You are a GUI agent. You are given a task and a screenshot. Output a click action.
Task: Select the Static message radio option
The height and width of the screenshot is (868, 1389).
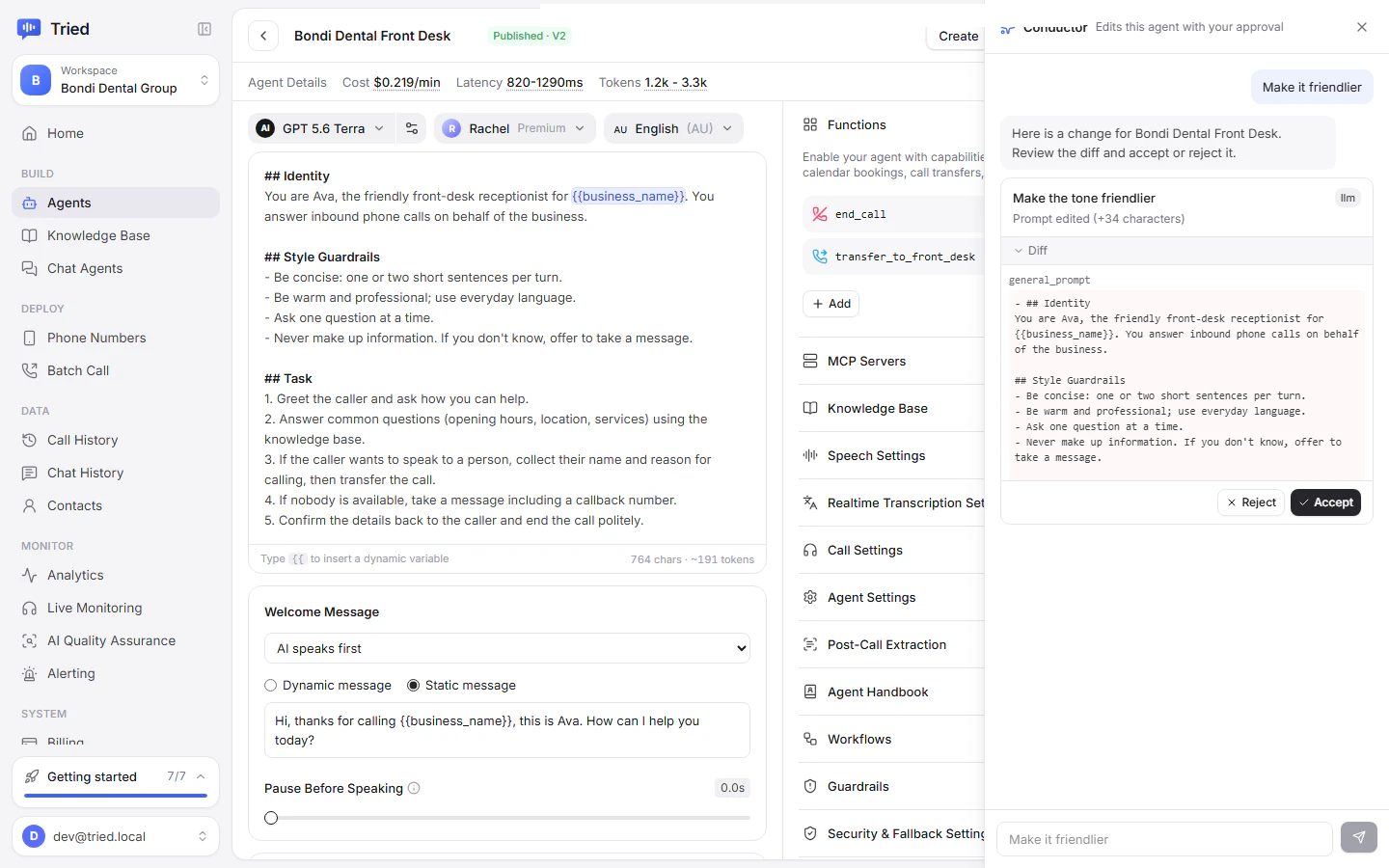pyautogui.click(x=414, y=686)
